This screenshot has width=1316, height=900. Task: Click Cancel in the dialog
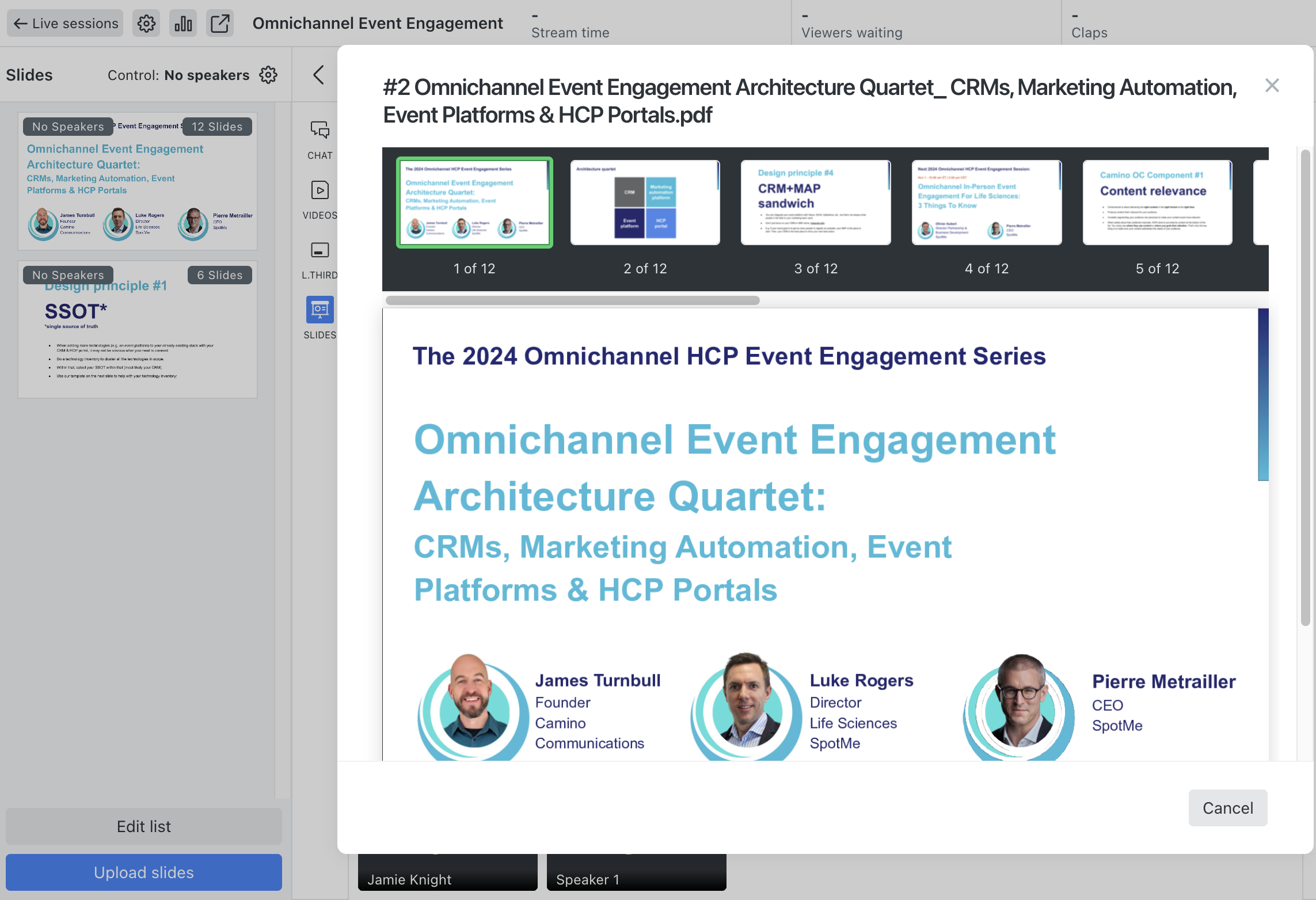pos(1228,808)
